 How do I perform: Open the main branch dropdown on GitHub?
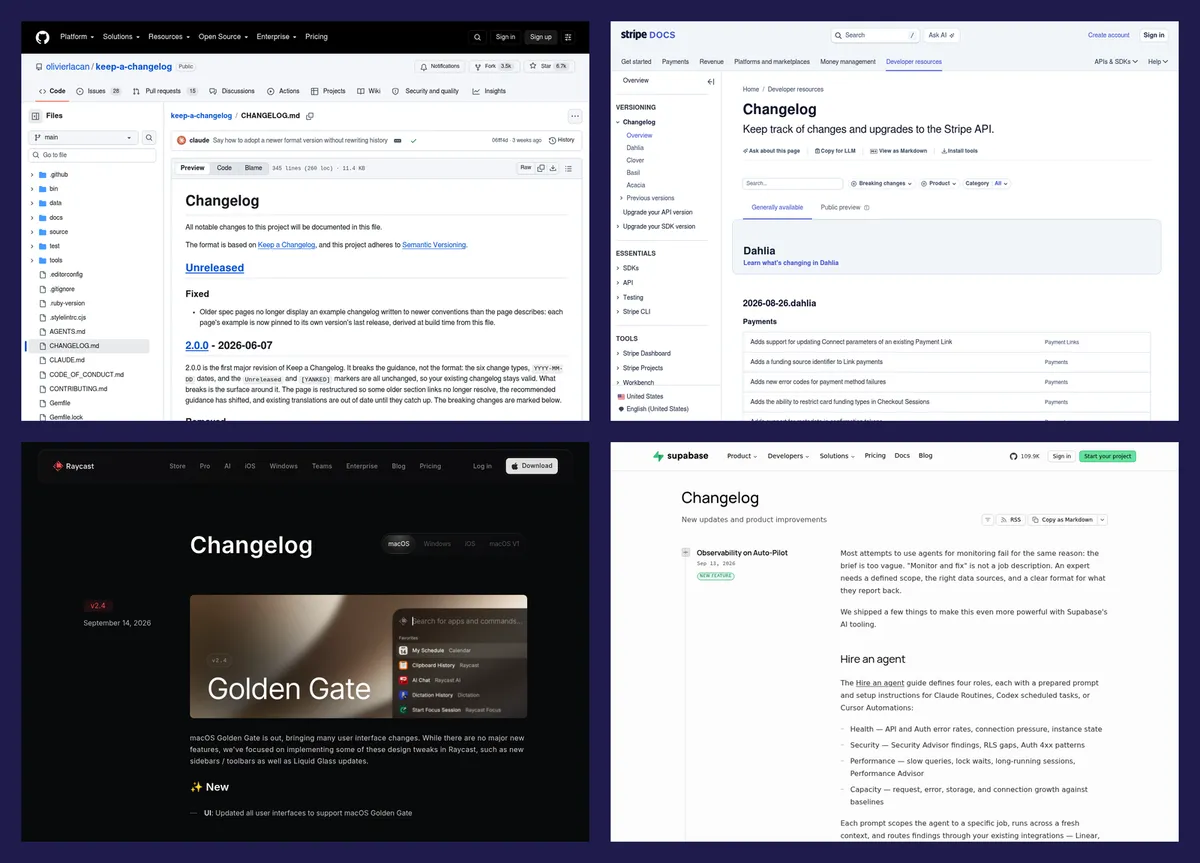pyautogui.click(x=83, y=138)
